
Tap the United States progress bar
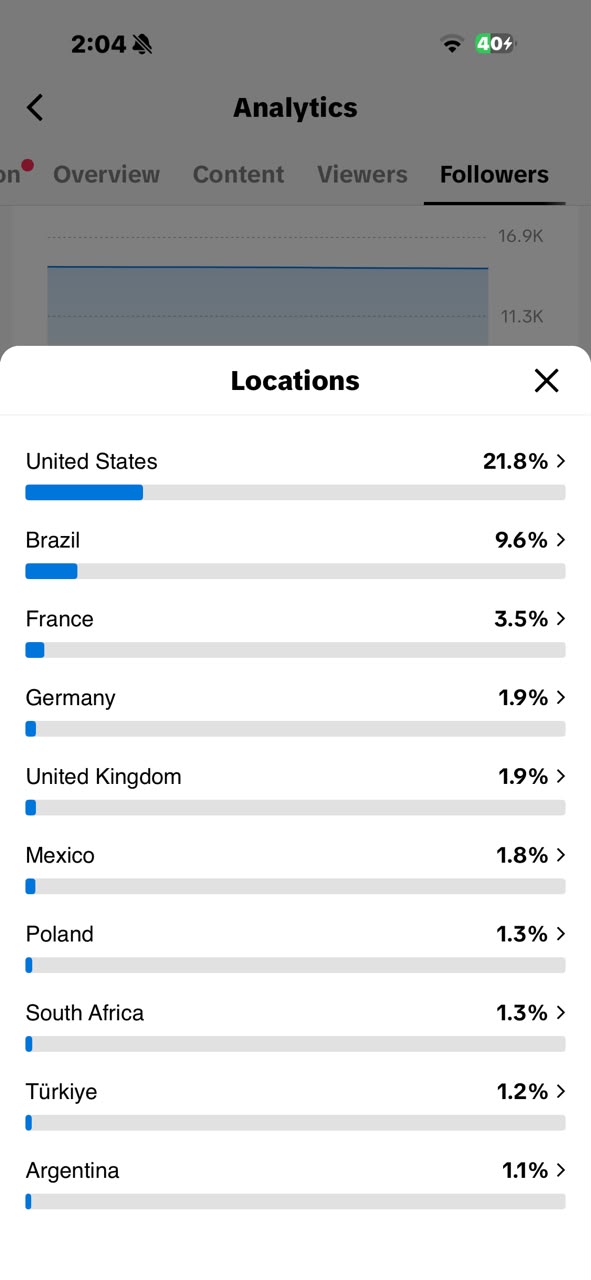coord(295,492)
